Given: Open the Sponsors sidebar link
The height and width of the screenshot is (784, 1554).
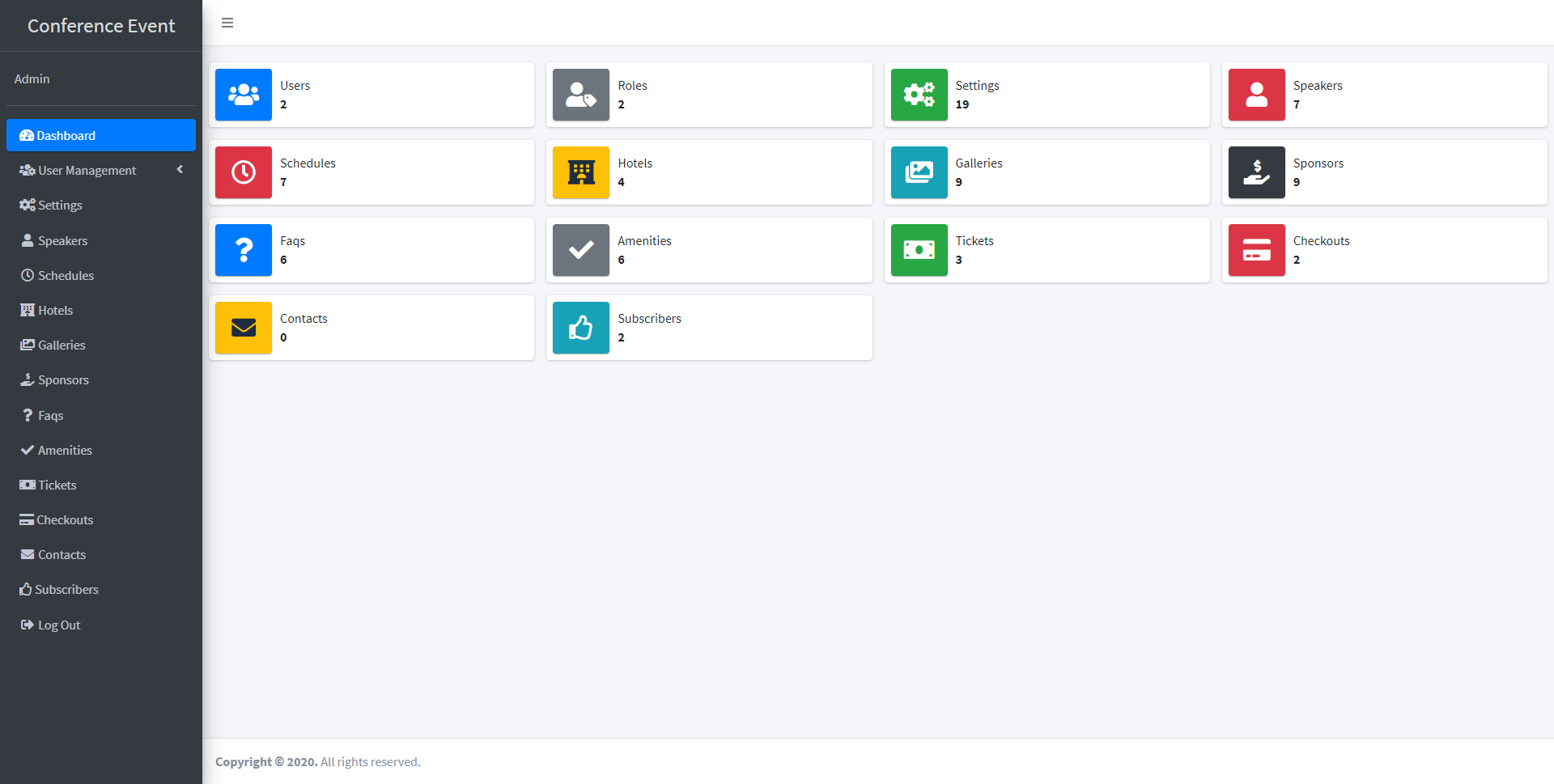Looking at the screenshot, I should coord(101,379).
